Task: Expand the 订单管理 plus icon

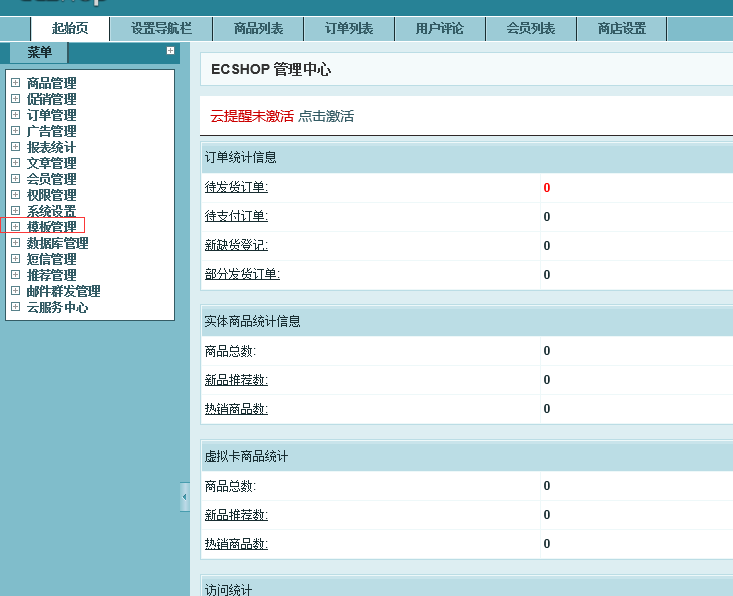Action: point(15,115)
